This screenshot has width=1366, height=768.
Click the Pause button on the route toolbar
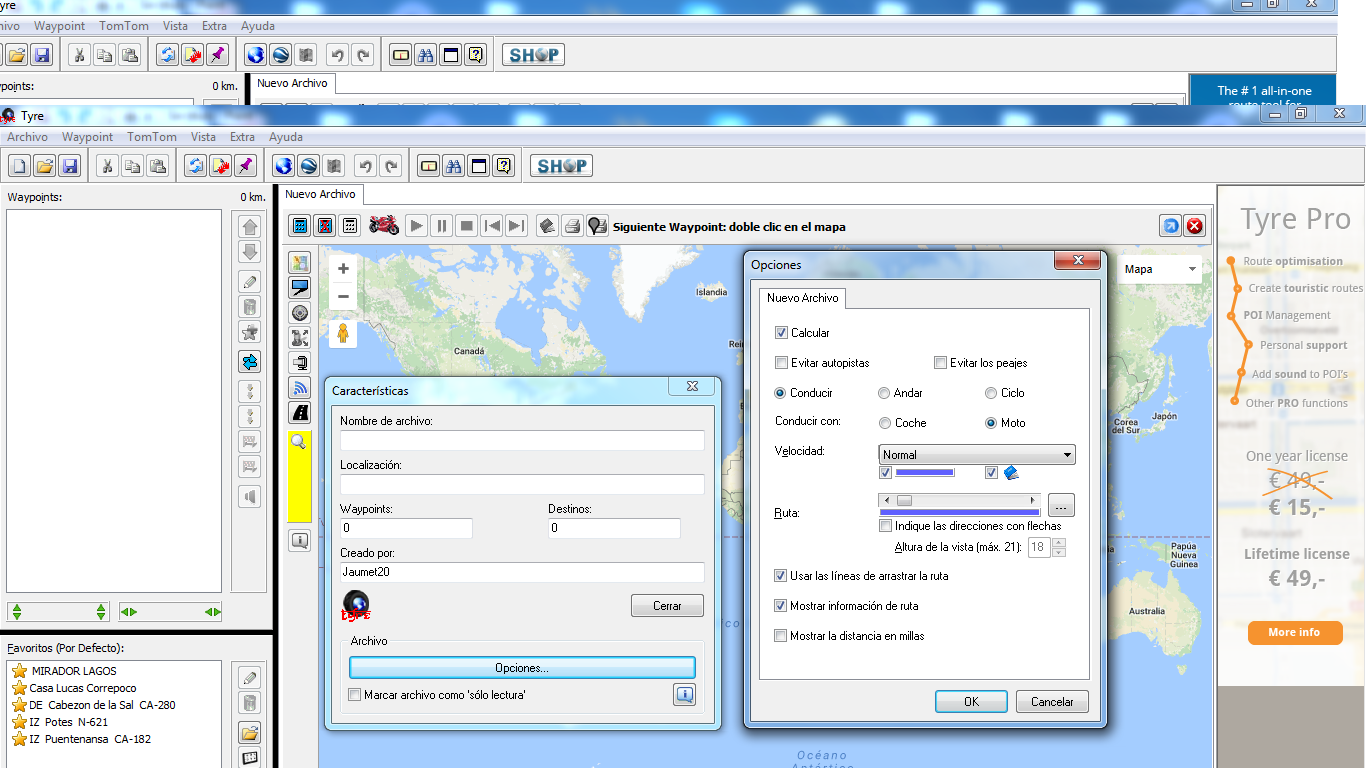(x=442, y=226)
